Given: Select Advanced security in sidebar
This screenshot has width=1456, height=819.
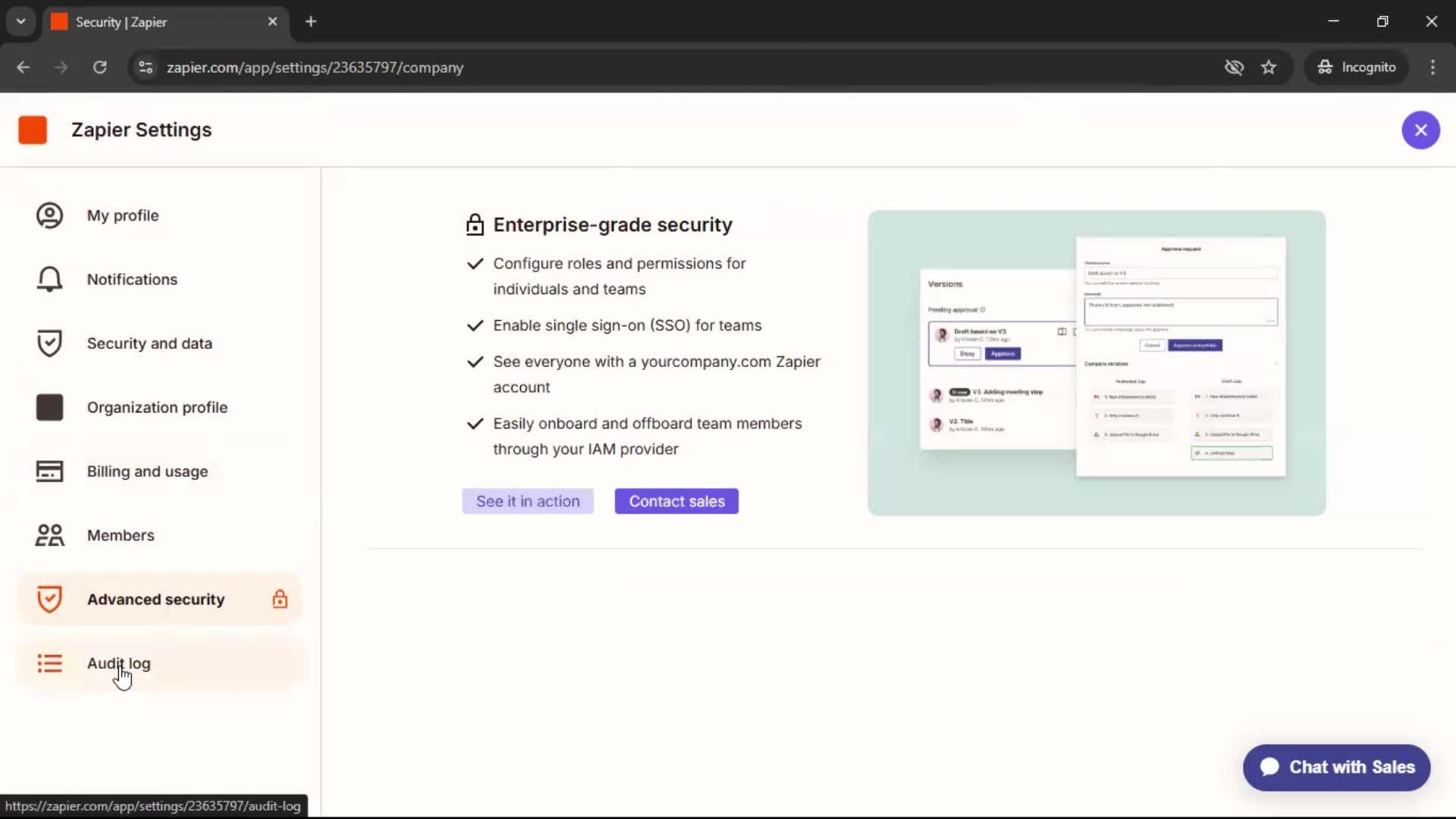Looking at the screenshot, I should coord(159,599).
